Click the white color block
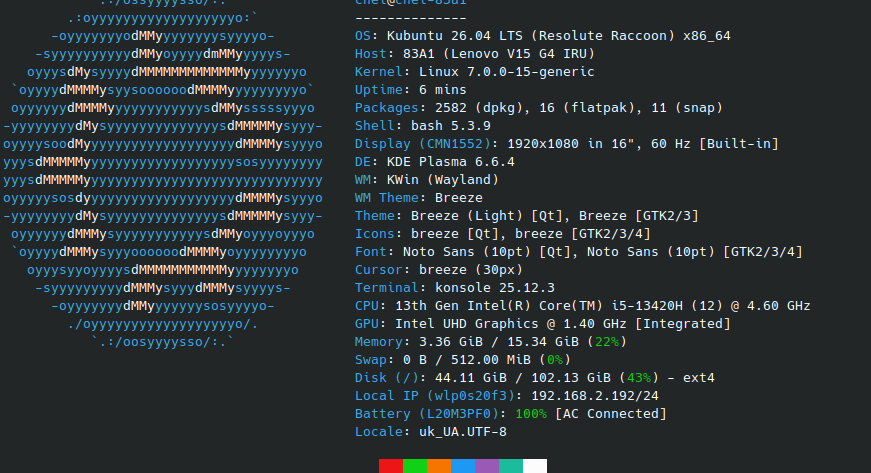 click(x=535, y=466)
